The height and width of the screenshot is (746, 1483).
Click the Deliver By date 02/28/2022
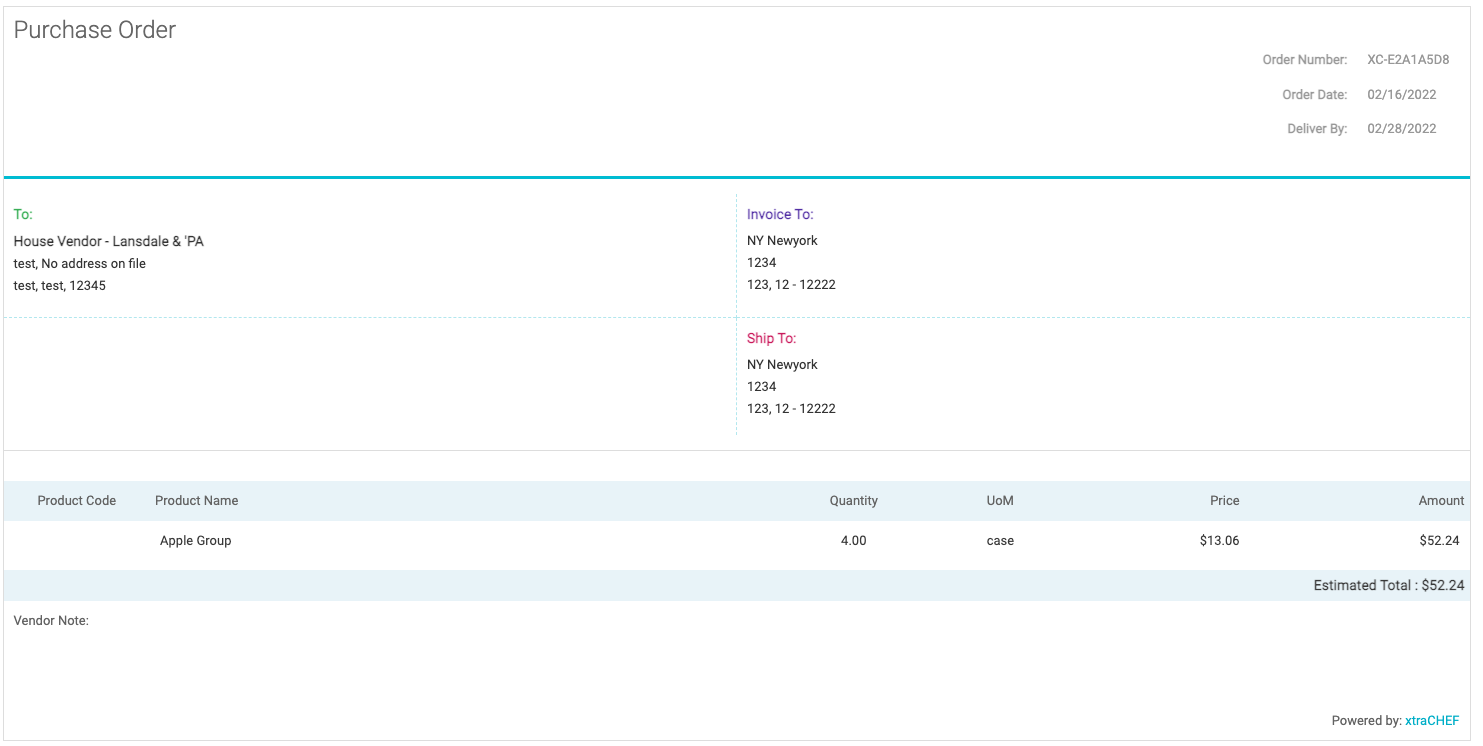1401,129
